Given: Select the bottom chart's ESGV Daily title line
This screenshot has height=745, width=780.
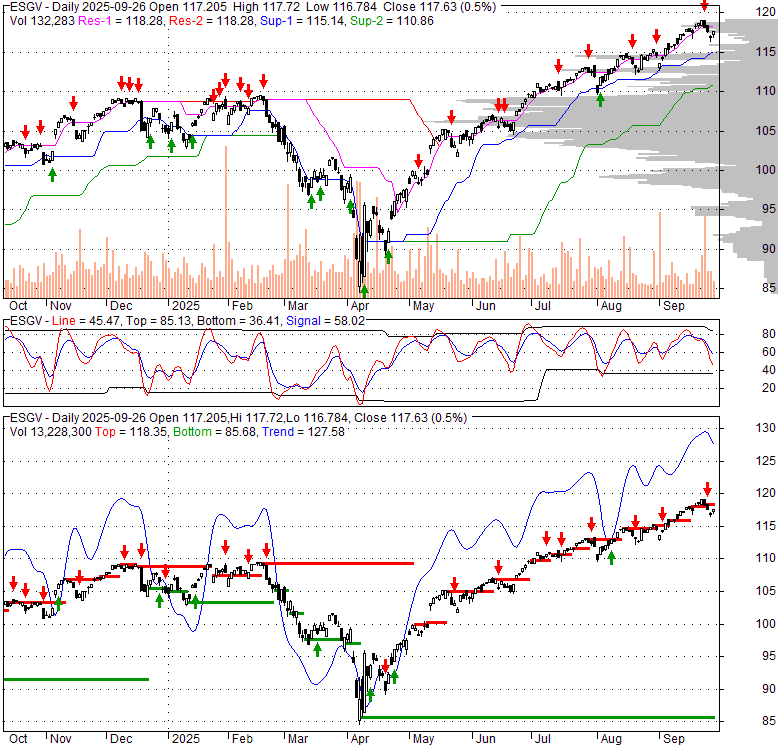Looking at the screenshot, I should [238, 418].
